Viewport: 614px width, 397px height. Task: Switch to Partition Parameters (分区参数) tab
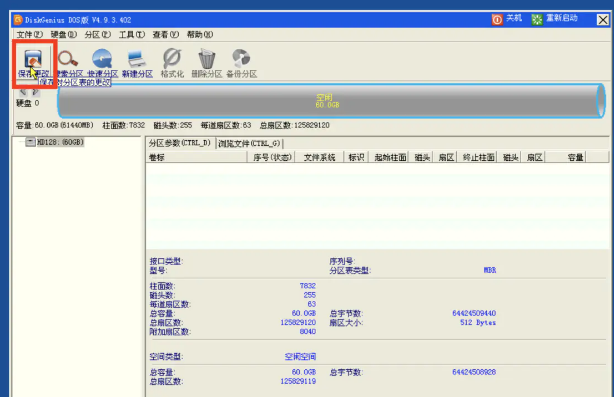click(180, 143)
